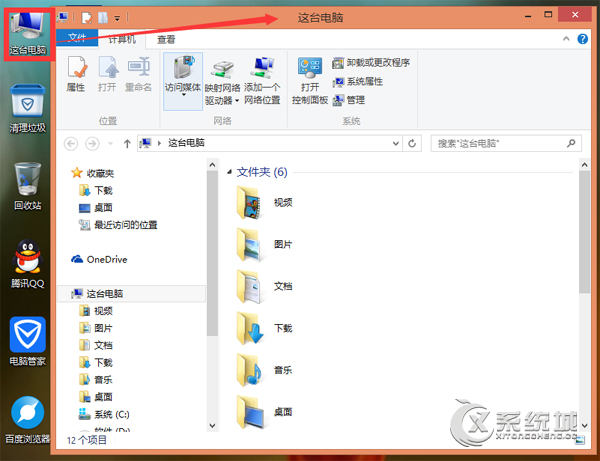The width and height of the screenshot is (600, 461).
Task: Click 这台电脑 in the address bar
Action: tap(186, 143)
